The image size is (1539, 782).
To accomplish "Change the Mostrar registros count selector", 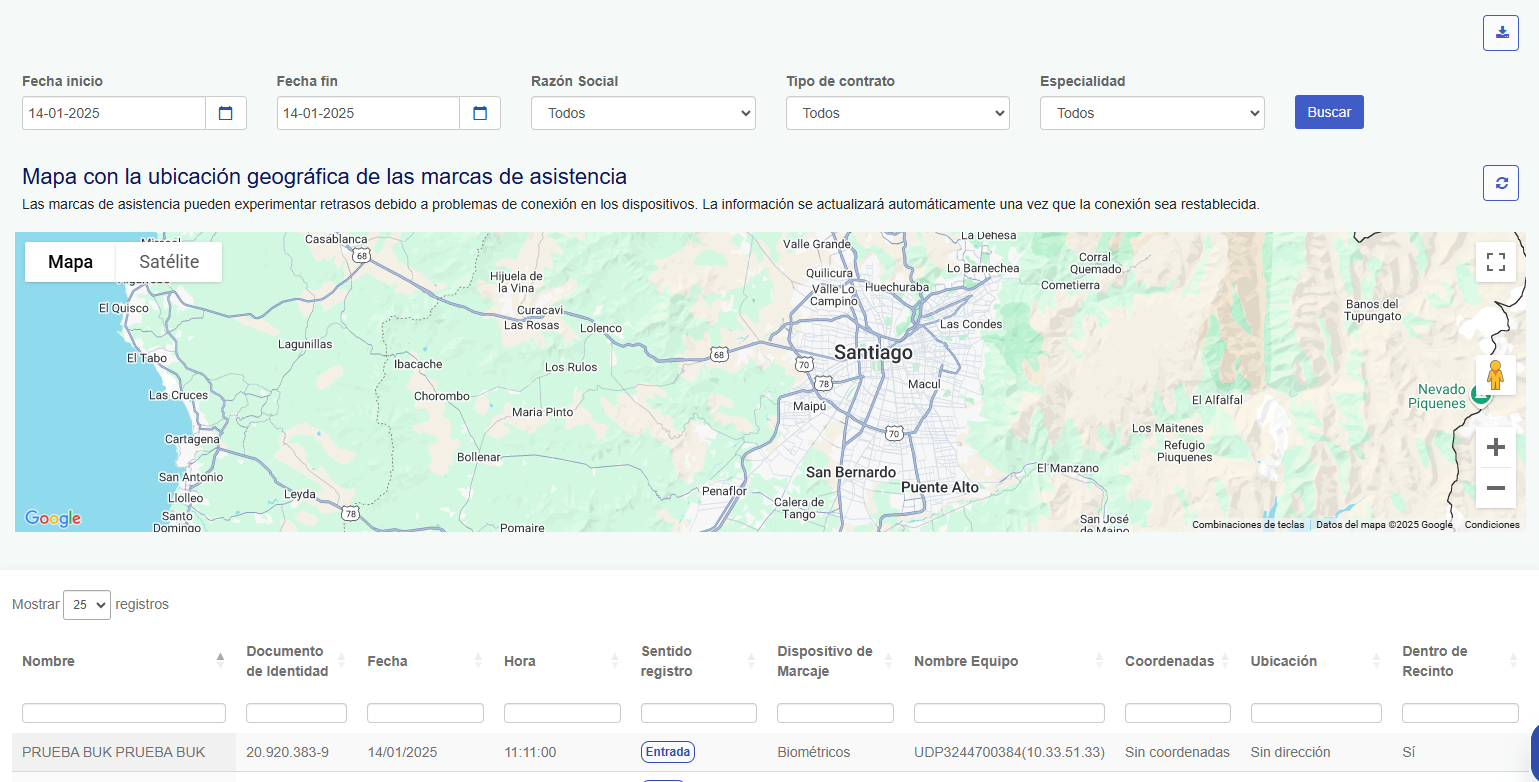I will (x=86, y=605).
